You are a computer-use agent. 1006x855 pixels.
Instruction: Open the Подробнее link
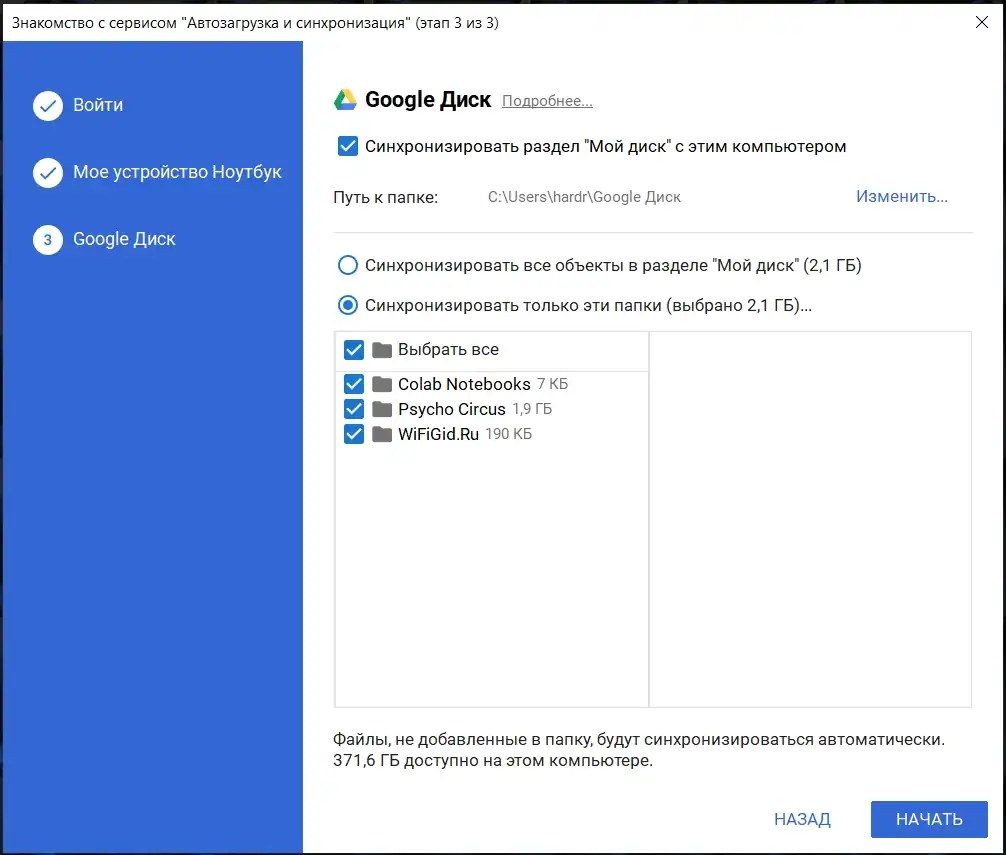pos(547,101)
